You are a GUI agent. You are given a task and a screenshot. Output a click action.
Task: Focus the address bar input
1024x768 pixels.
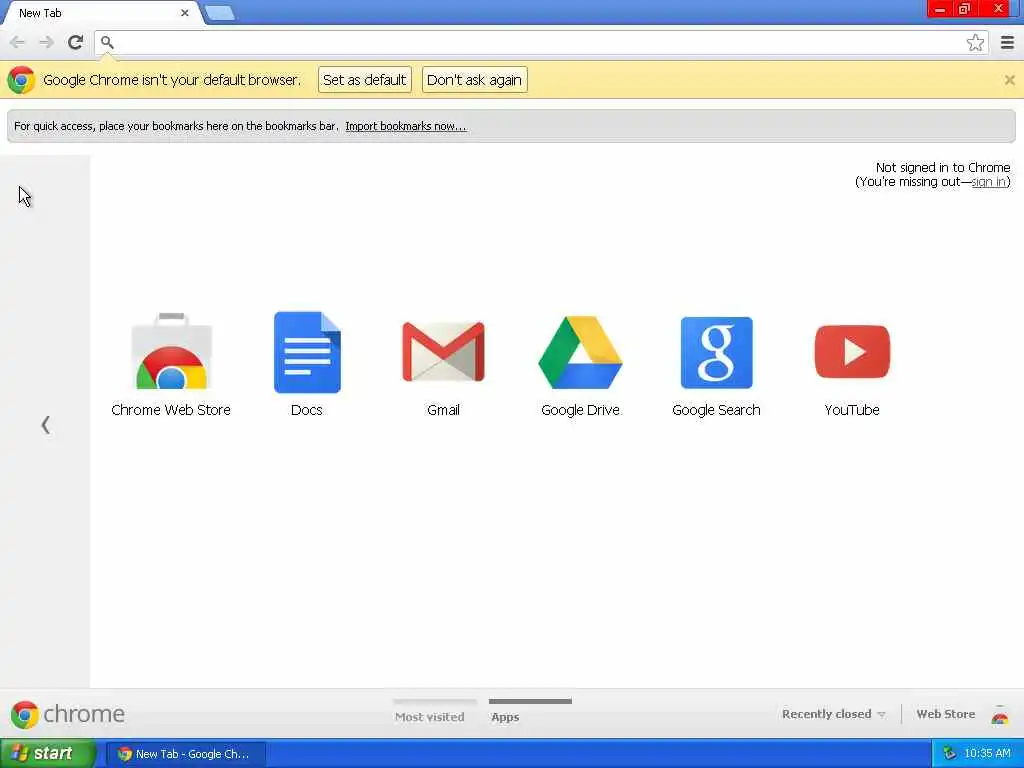pyautogui.click(x=539, y=42)
